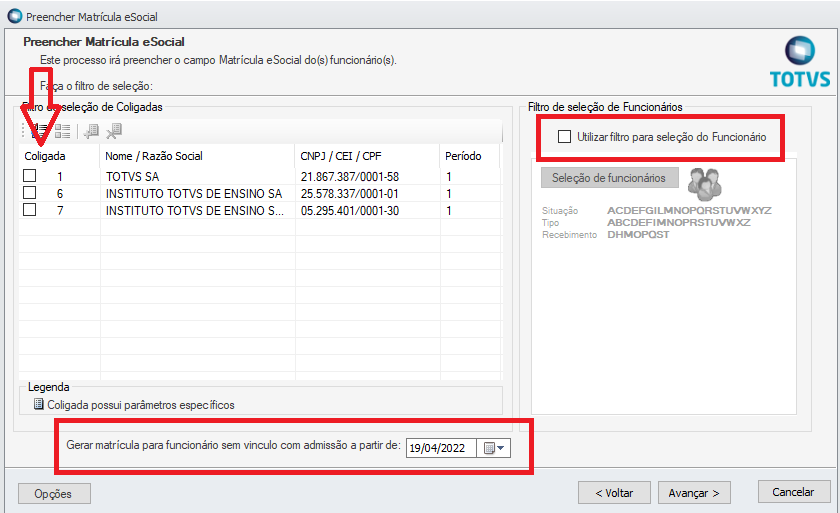Image resolution: width=840 pixels, height=513 pixels.
Task: Open the calendar dropdown for the admission date
Action: click(x=494, y=448)
